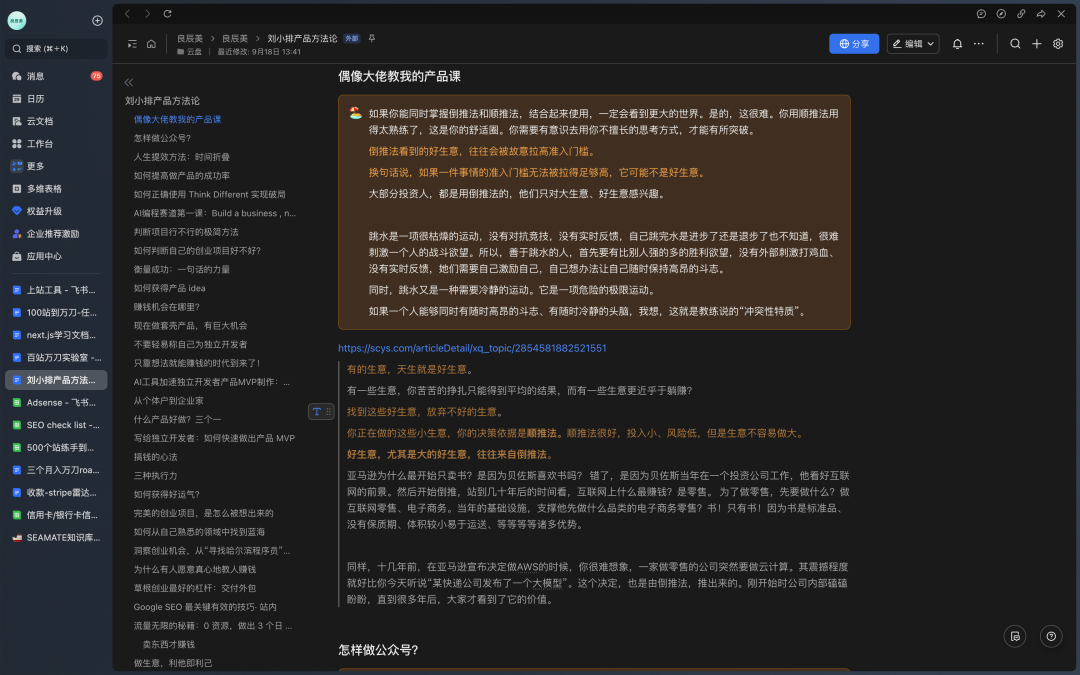
Task: Open pinned doc 上站工具 in sidebar
Action: point(56,290)
